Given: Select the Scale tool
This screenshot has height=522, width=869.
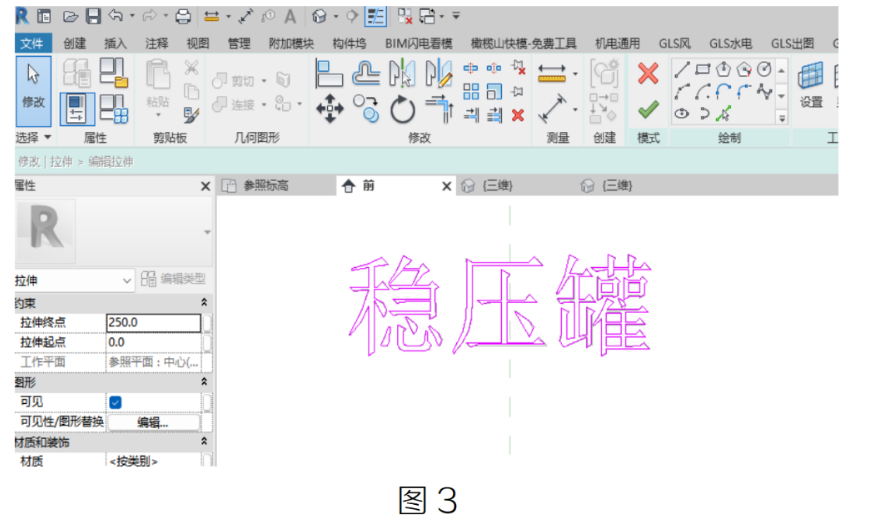Looking at the screenshot, I should [x=494, y=91].
